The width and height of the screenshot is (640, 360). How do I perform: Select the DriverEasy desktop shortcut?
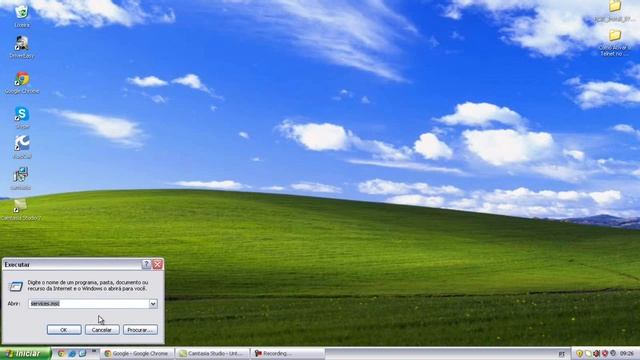pos(22,47)
